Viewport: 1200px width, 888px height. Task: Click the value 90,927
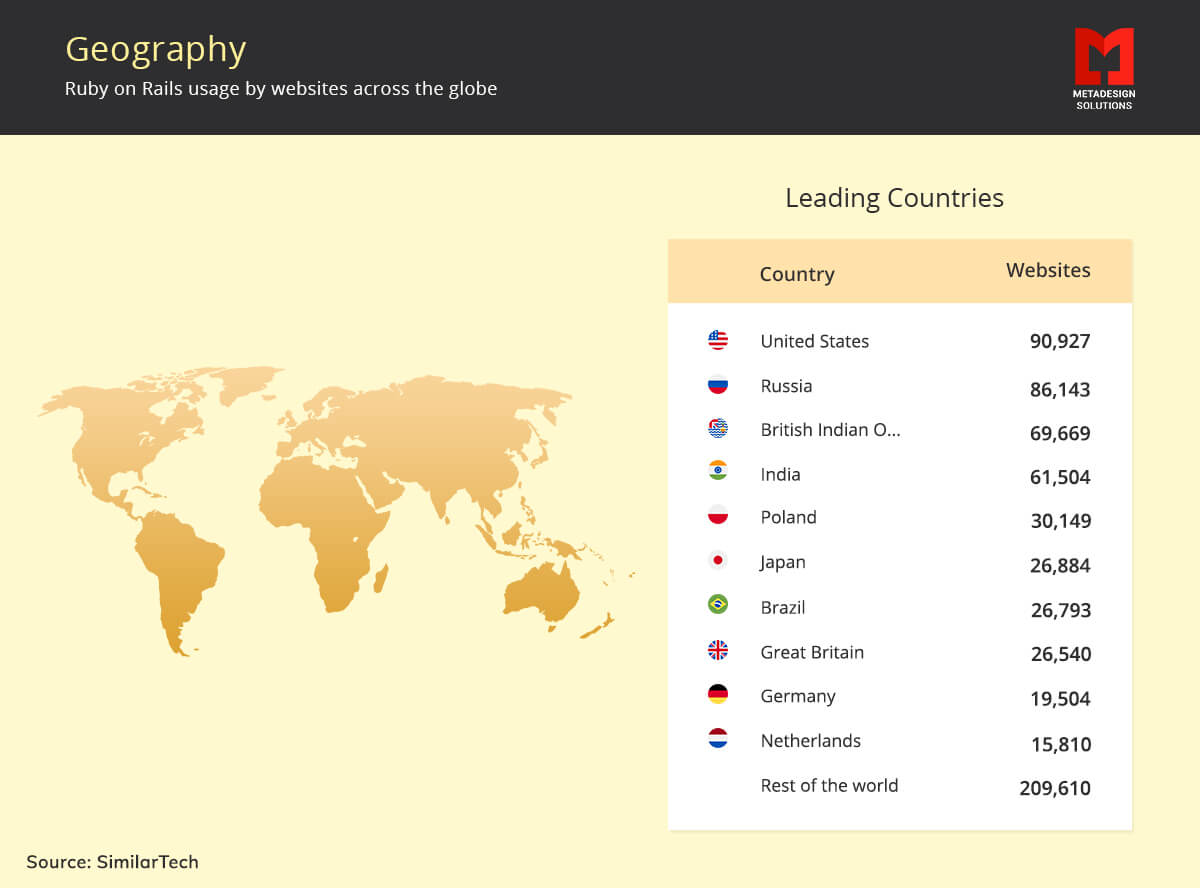[1060, 341]
